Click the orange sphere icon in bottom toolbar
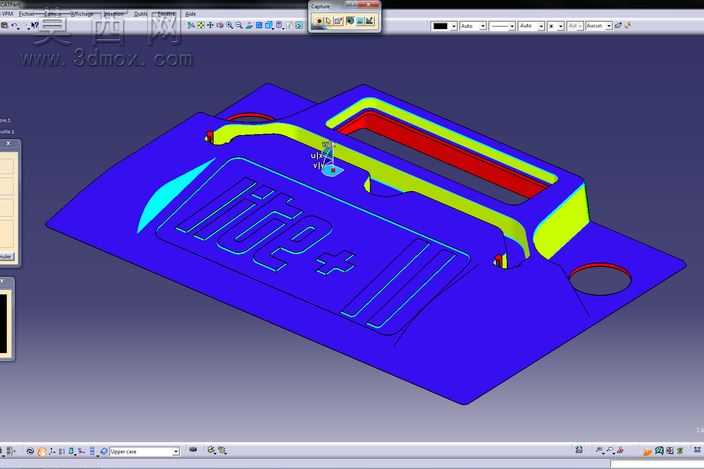The width and height of the screenshot is (704, 469). pos(41,451)
